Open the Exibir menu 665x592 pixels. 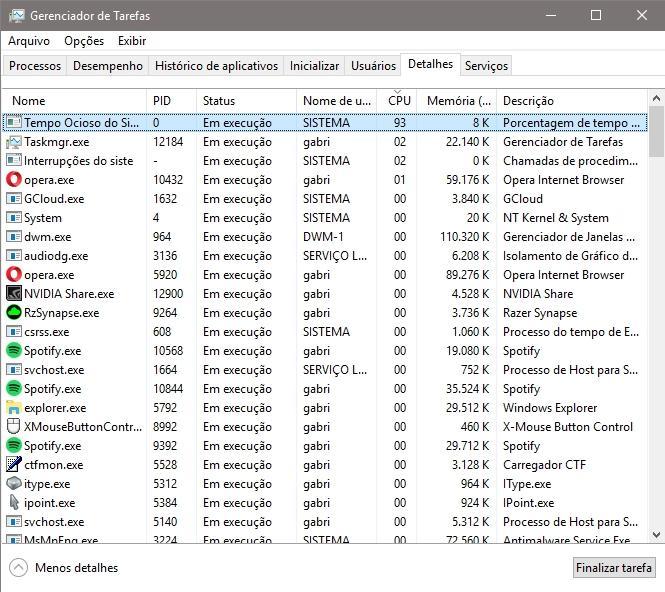point(132,41)
